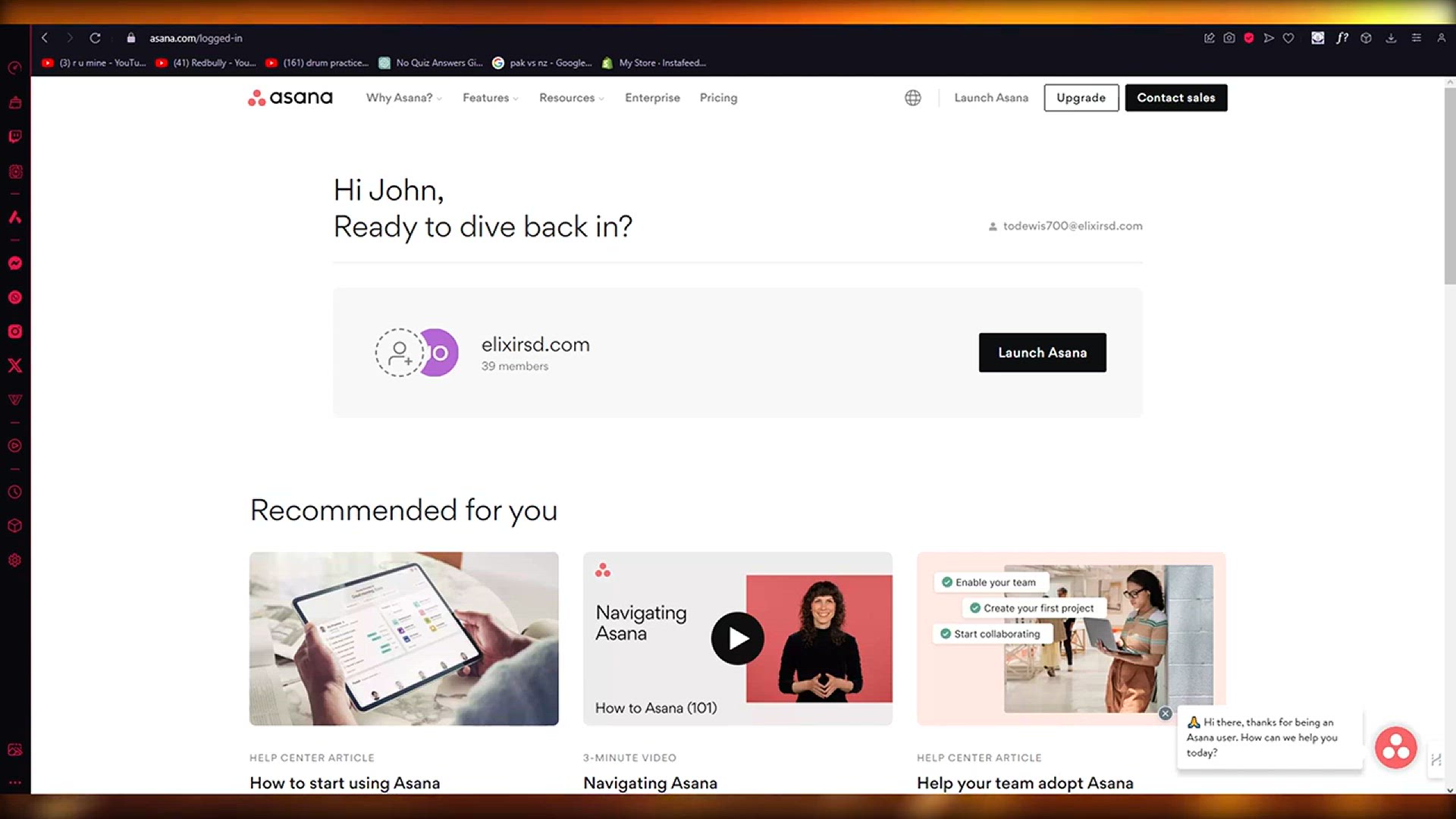Click the 'elixirsd.com' workspace name

pyautogui.click(x=535, y=344)
